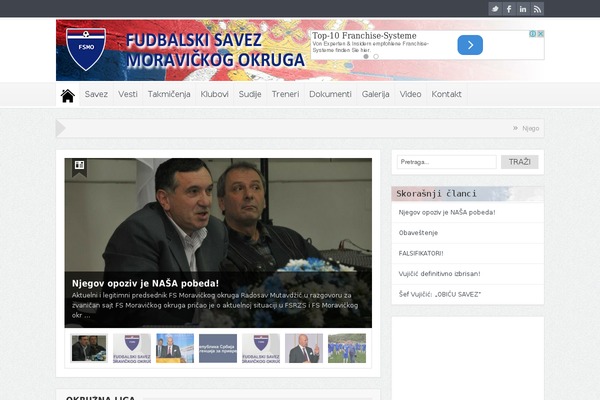This screenshot has height=400, width=600.
Task: Open the Obaveštenje article link
Action: (x=418, y=233)
